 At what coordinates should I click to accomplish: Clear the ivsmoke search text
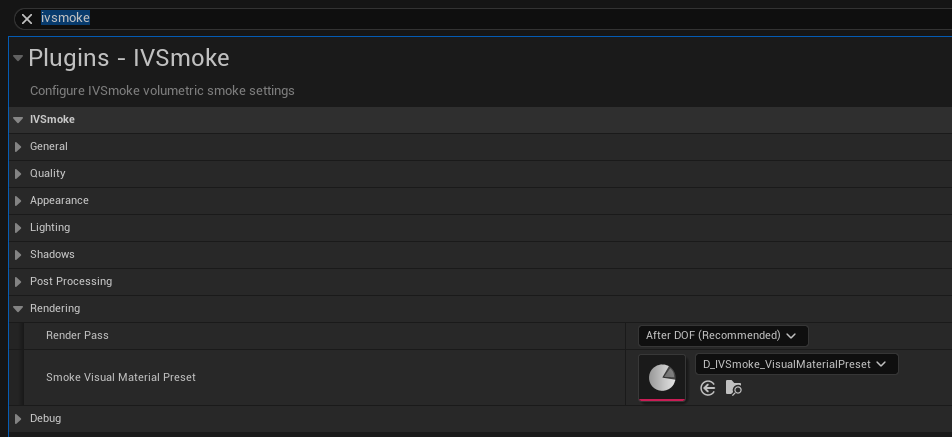point(27,18)
